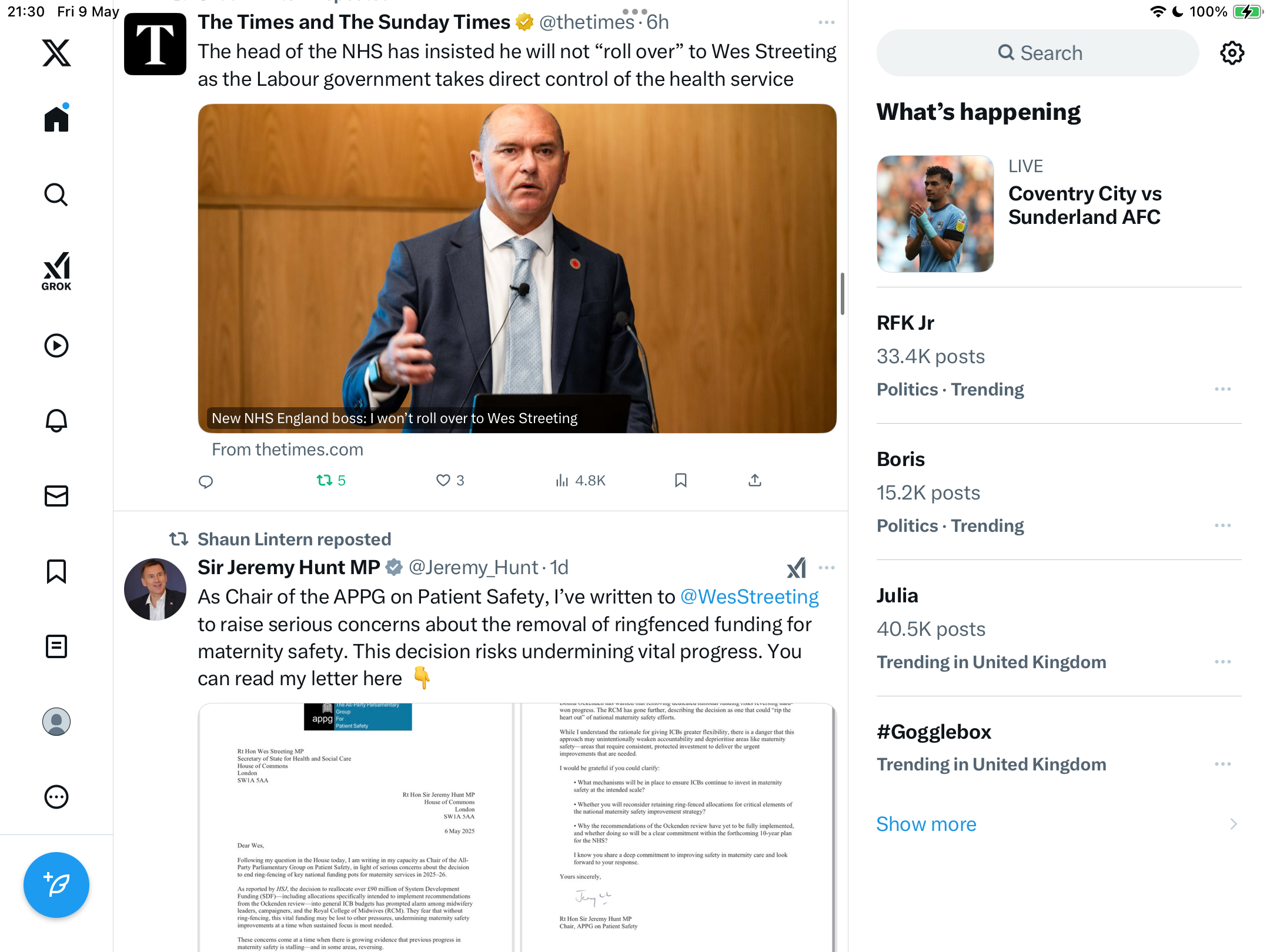Expand Show more trends chevron
The image size is (1270, 952).
[1234, 824]
